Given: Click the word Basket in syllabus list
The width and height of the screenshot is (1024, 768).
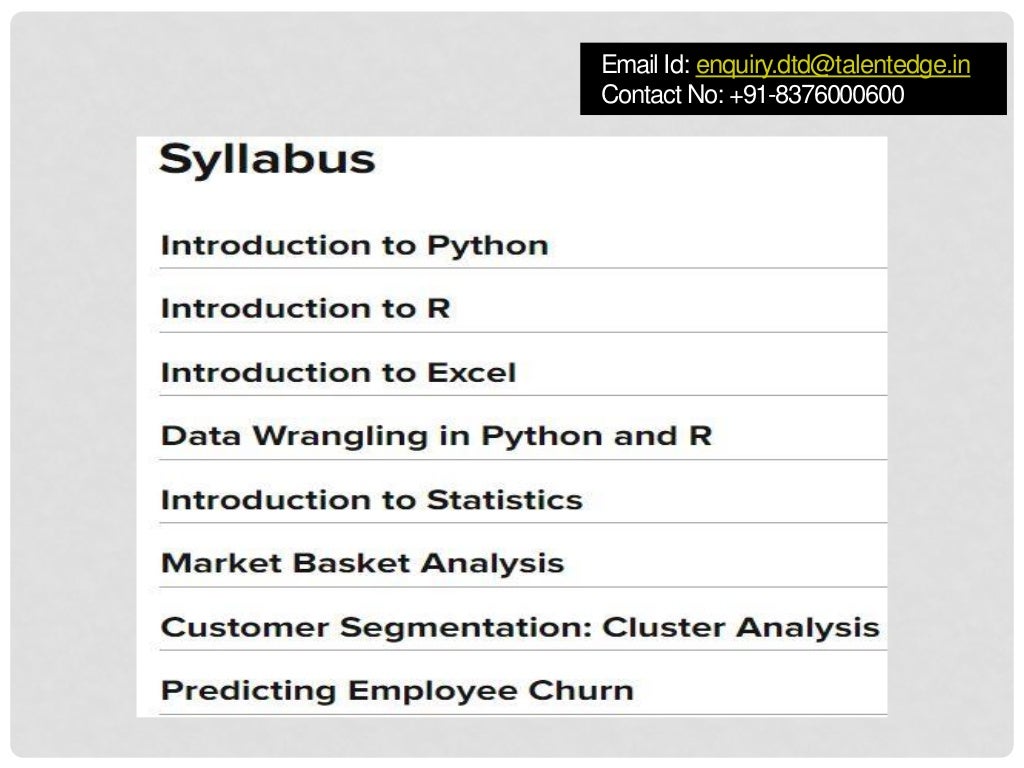Looking at the screenshot, I should pos(351,564).
